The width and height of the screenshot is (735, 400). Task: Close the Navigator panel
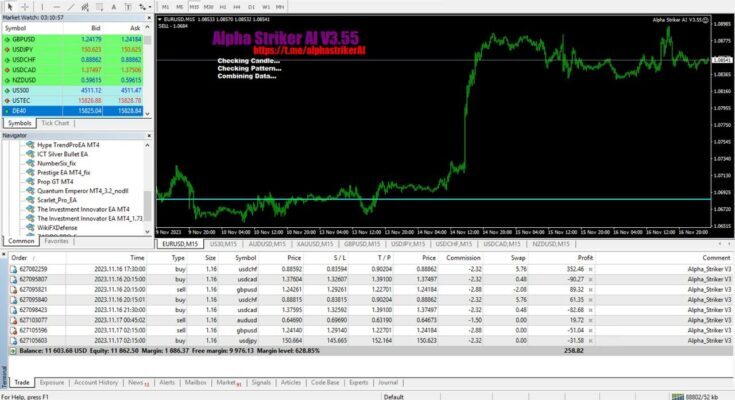pos(149,136)
